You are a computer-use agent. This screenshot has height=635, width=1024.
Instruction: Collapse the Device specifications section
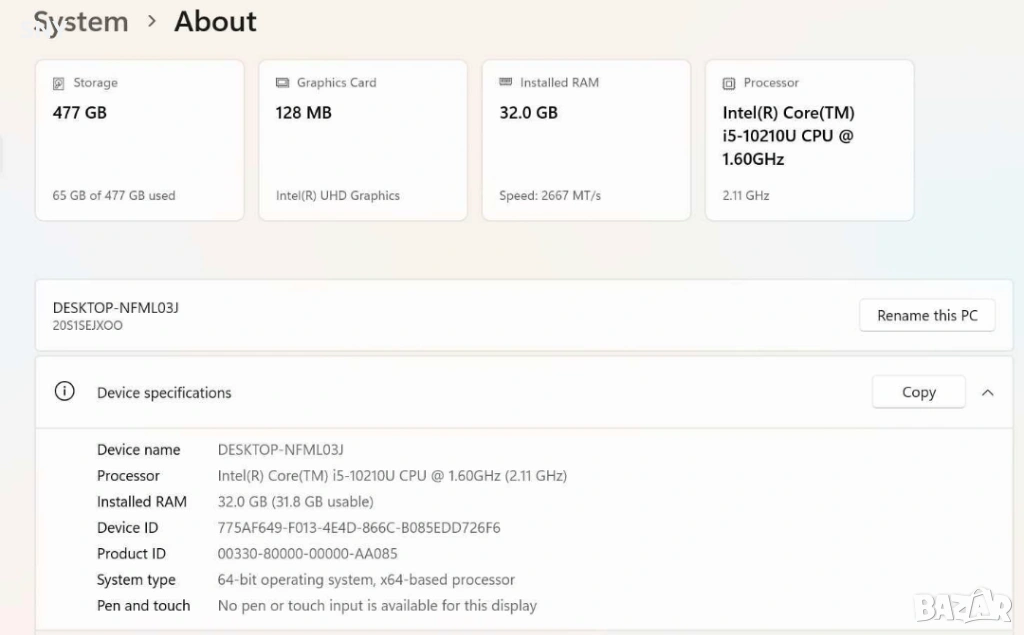point(987,393)
